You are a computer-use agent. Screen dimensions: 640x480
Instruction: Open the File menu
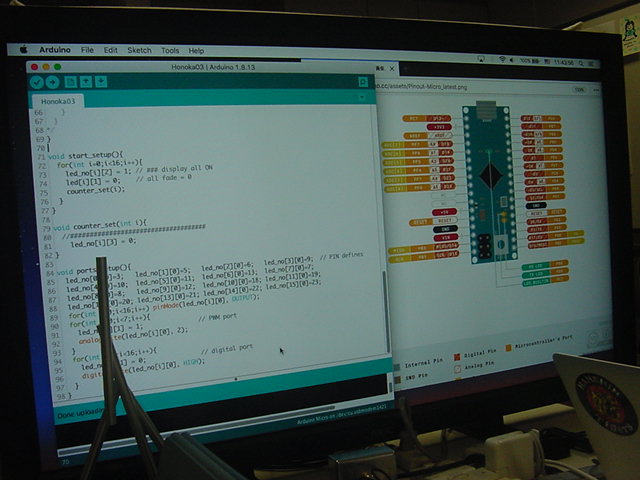87,50
